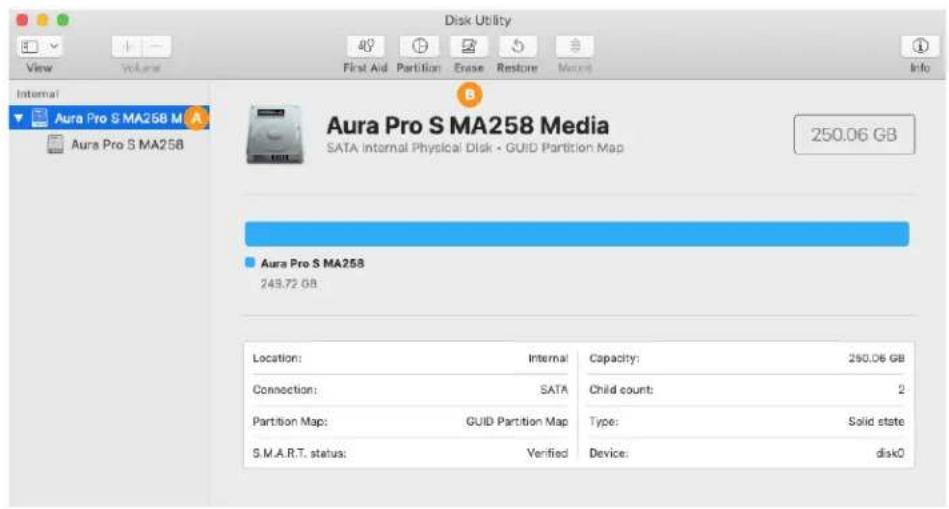
Task: Click the Location Internal value
Action: pos(548,358)
